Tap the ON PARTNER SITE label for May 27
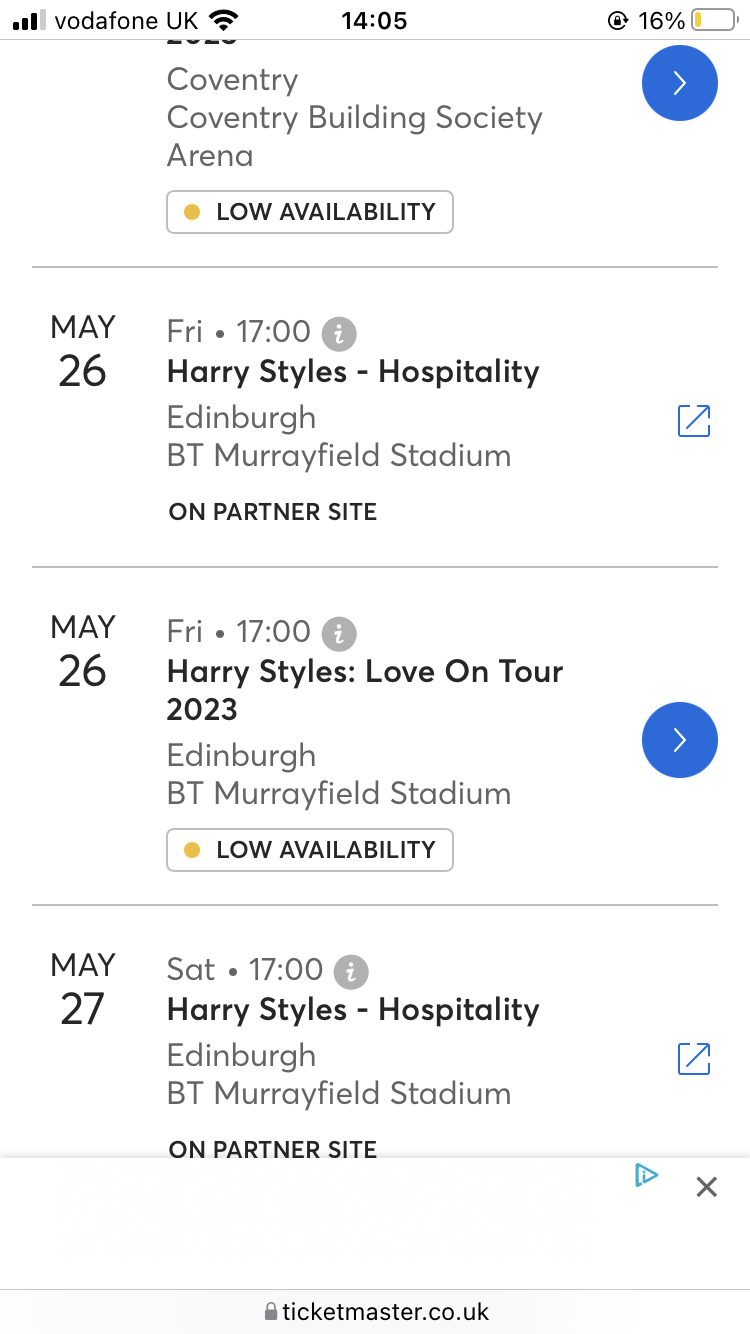 click(273, 1149)
